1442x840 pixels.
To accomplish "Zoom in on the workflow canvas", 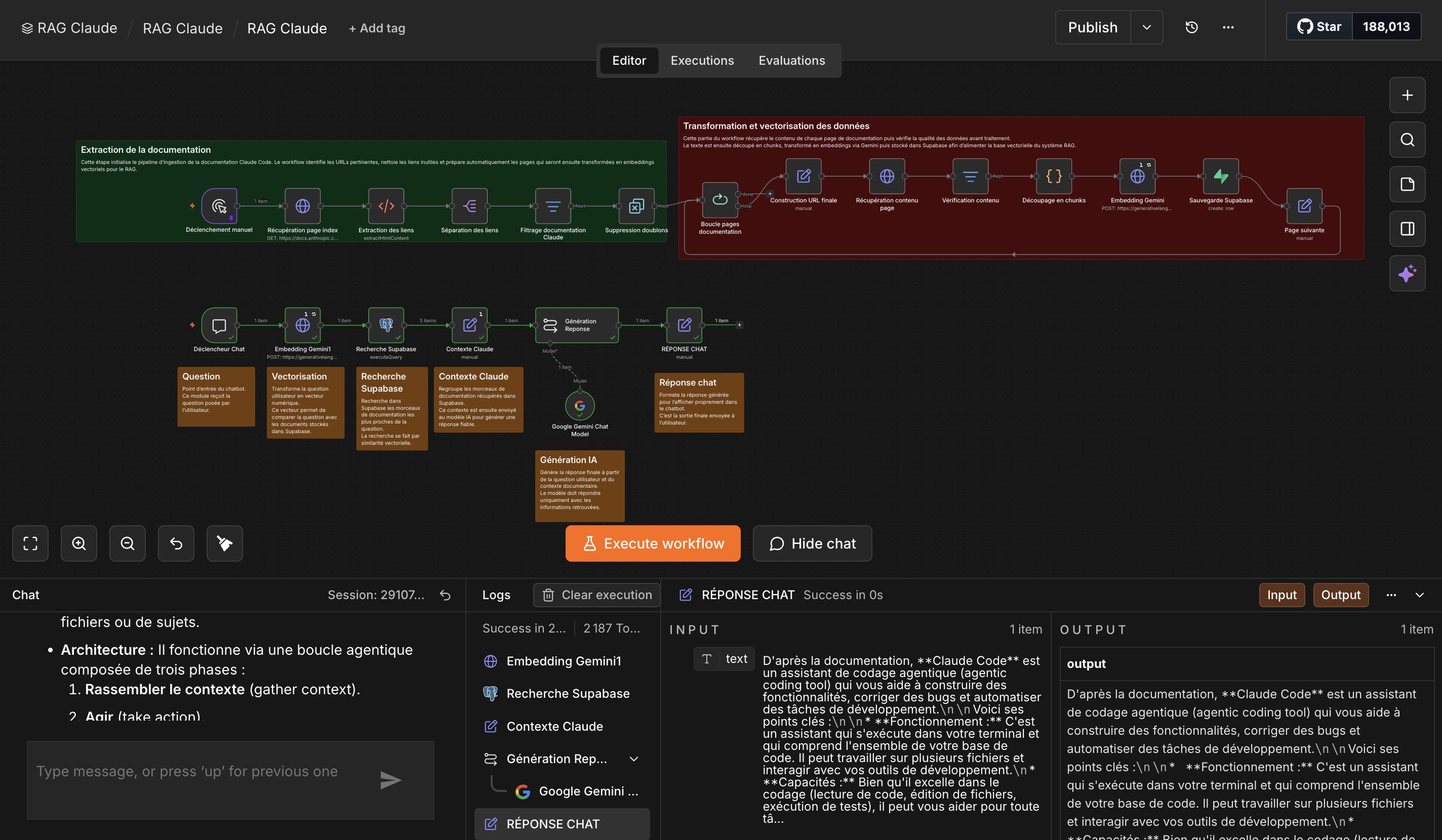I will pyautogui.click(x=79, y=543).
